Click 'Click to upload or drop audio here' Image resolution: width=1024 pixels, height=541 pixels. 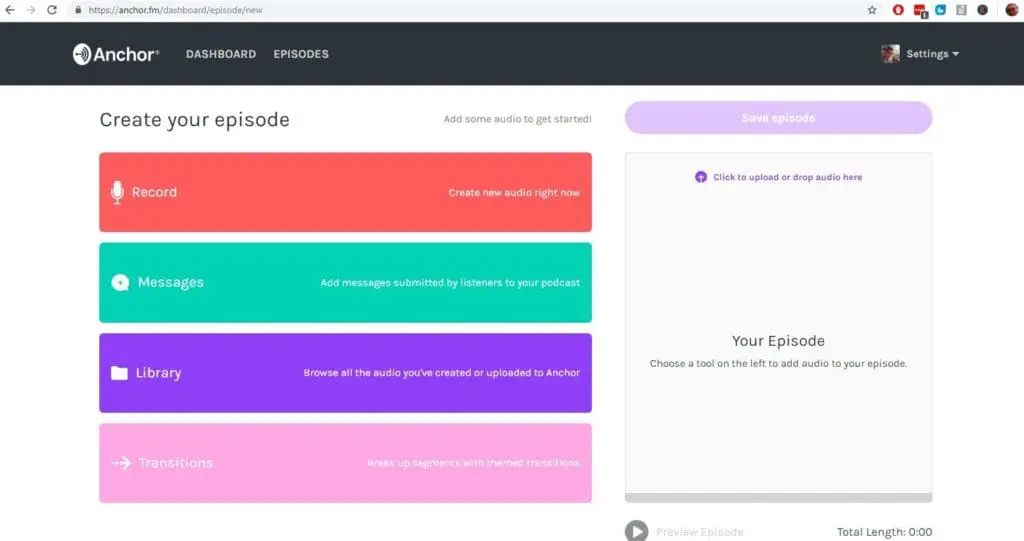click(788, 177)
